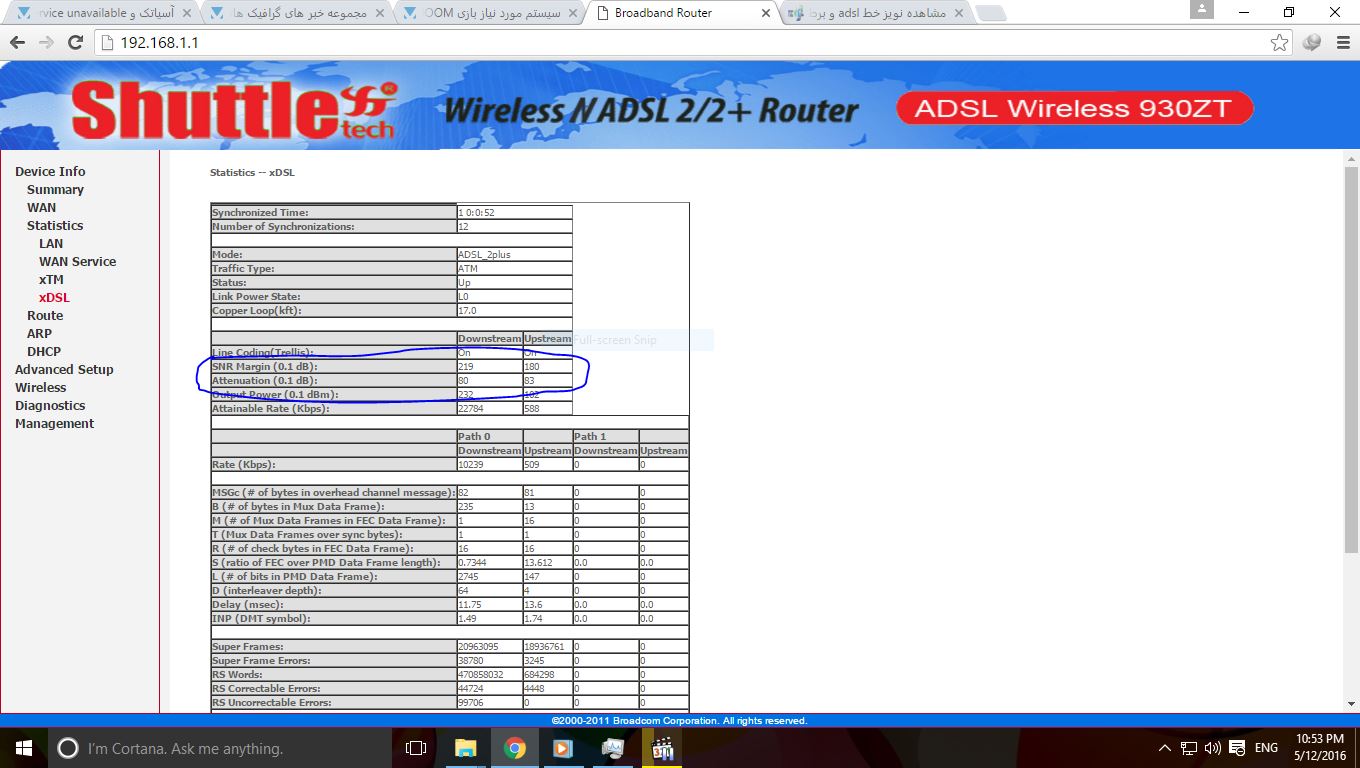Open the Chrome hamburger menu
Image resolution: width=1360 pixels, height=768 pixels.
point(1341,43)
